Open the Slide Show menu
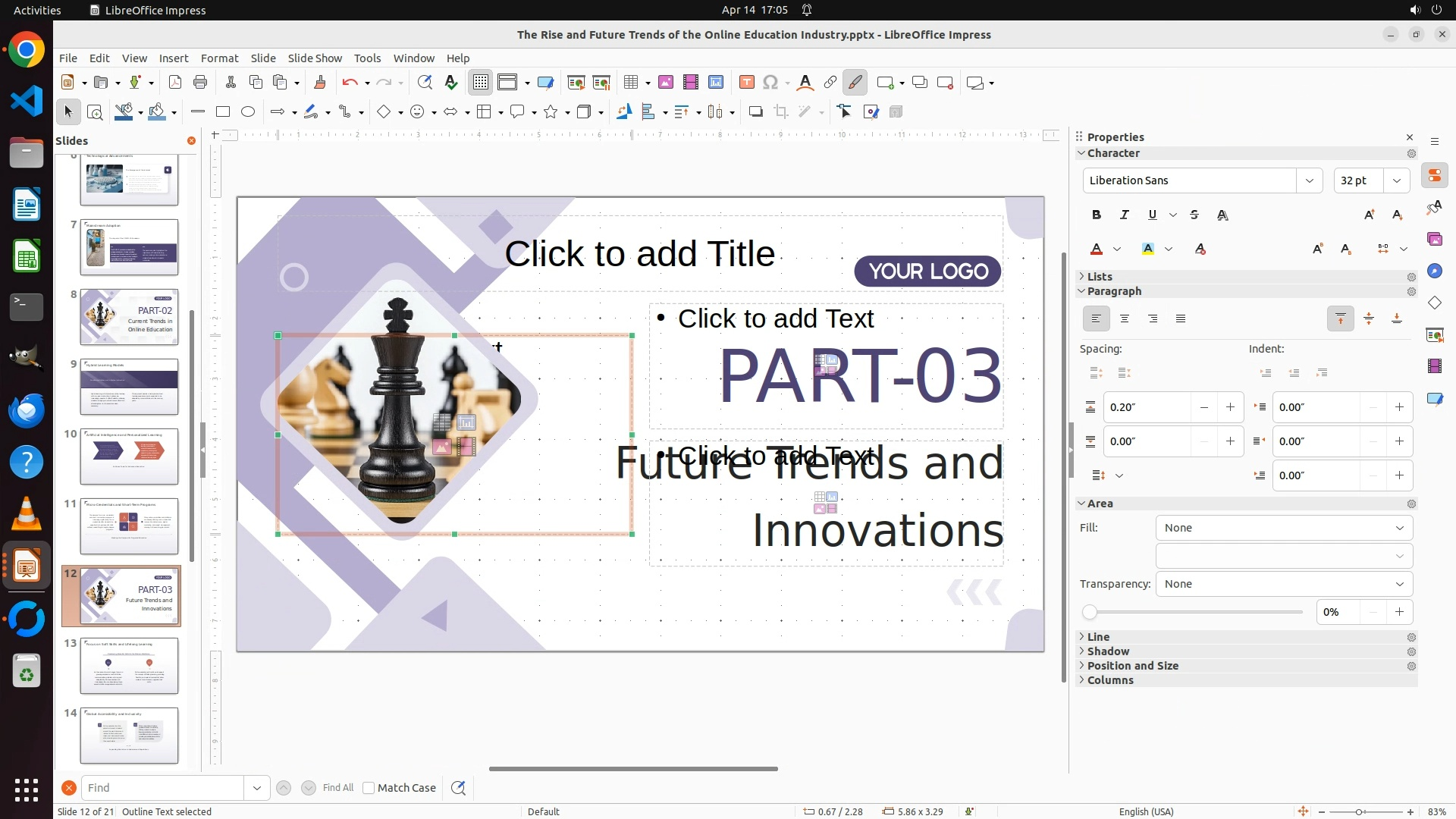This screenshot has height=819, width=1456. pyautogui.click(x=315, y=58)
